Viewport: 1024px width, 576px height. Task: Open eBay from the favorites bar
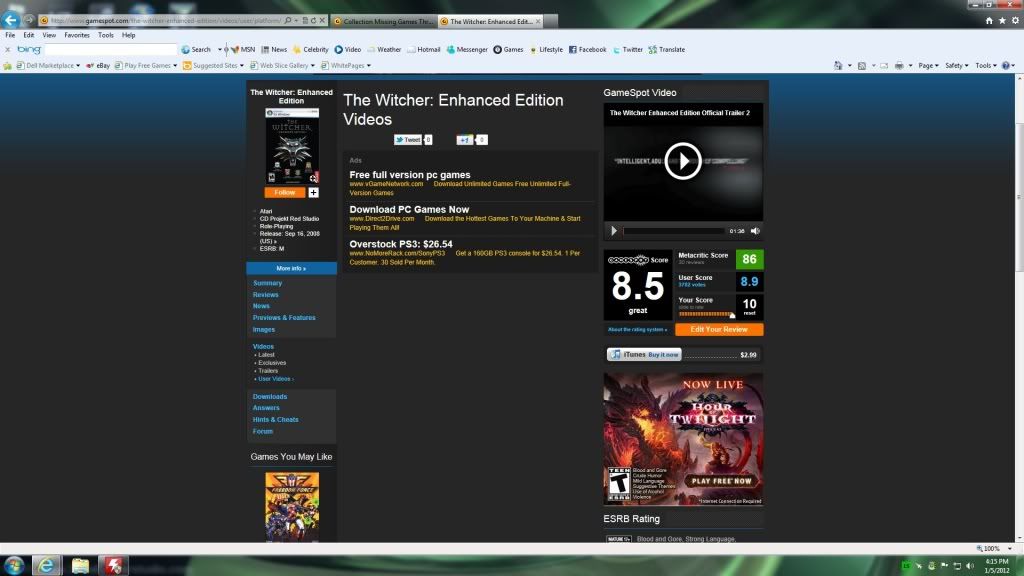point(98,65)
